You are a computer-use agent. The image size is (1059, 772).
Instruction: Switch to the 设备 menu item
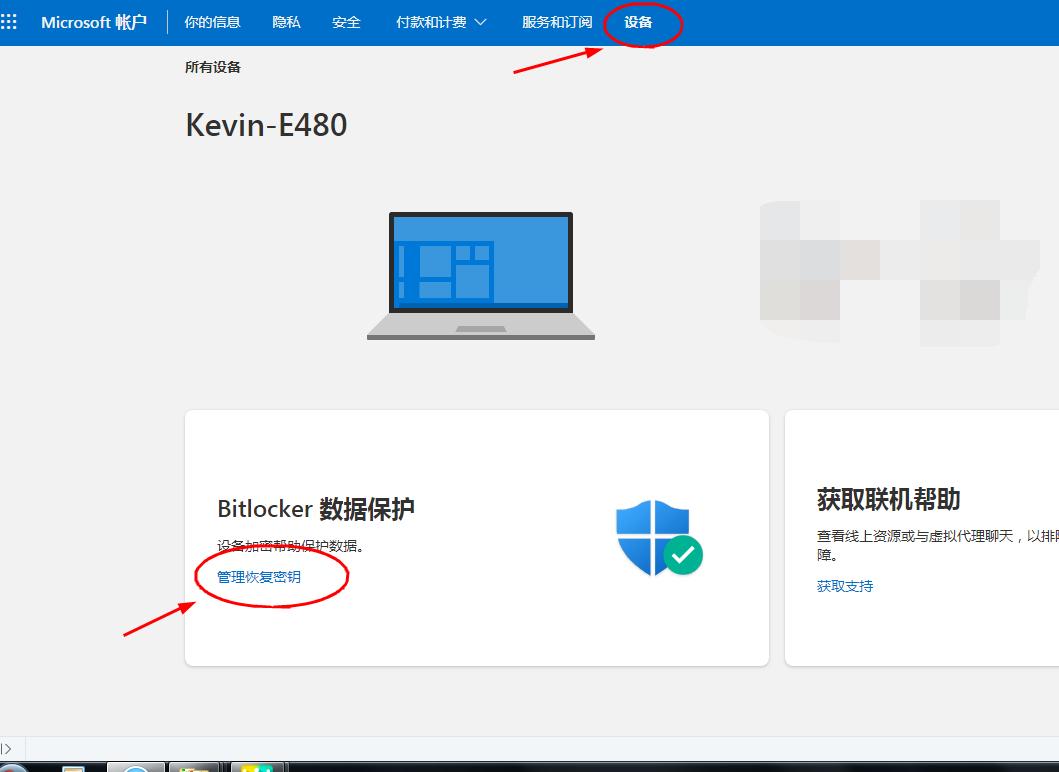coord(640,21)
